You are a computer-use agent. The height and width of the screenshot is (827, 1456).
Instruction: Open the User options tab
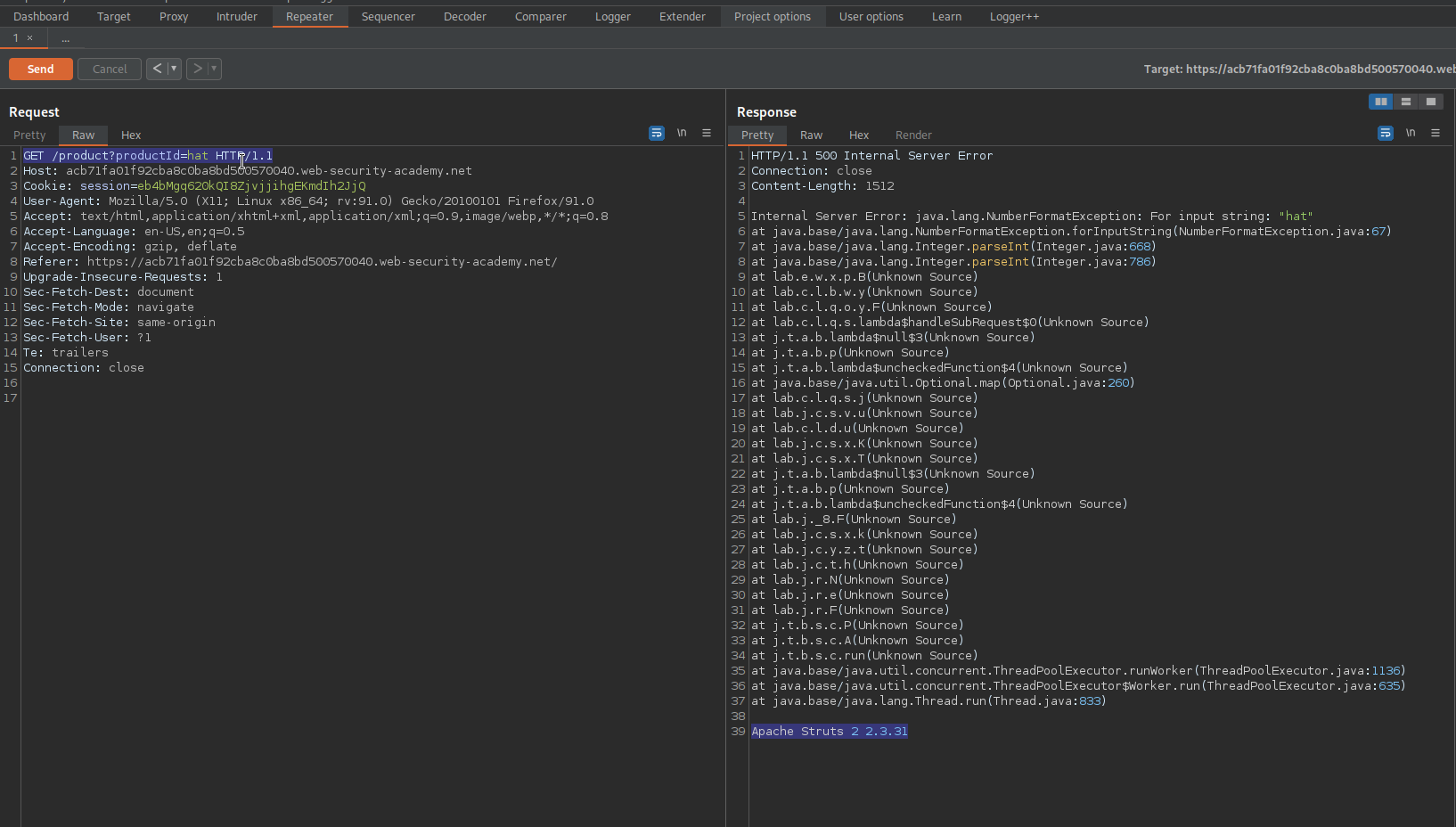tap(871, 16)
